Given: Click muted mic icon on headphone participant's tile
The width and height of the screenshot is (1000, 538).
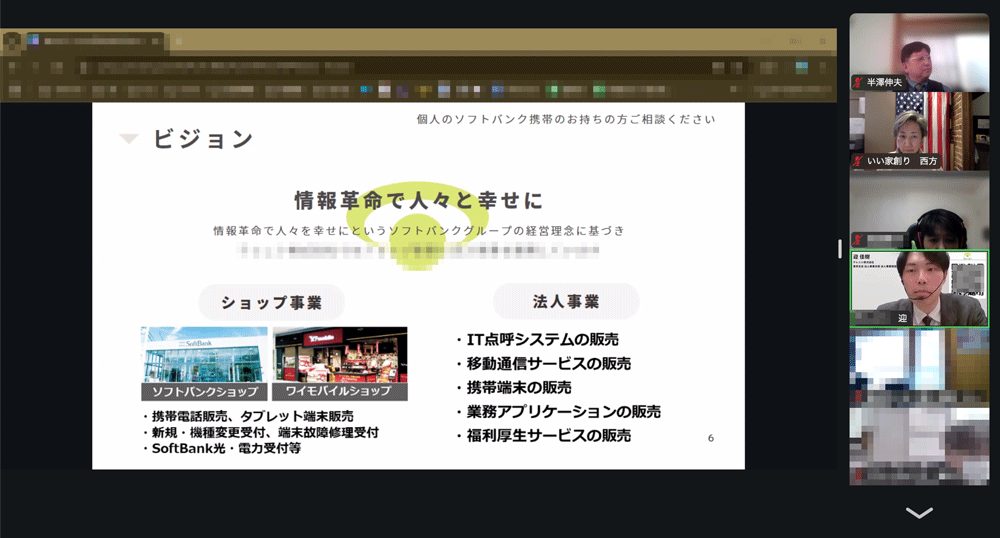Looking at the screenshot, I should [857, 240].
